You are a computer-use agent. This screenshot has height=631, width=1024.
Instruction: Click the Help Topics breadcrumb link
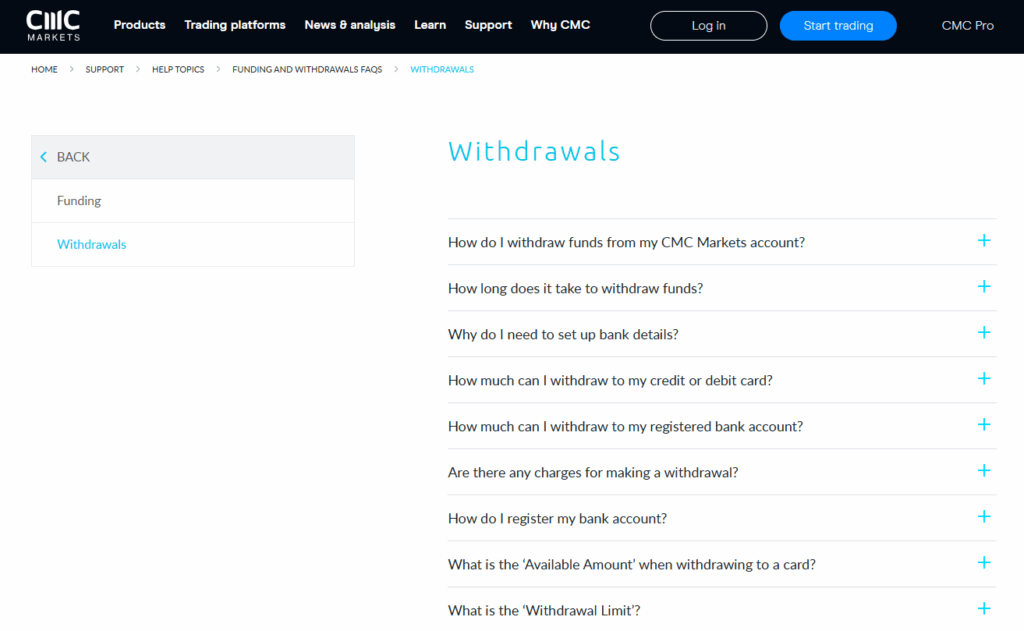click(x=178, y=70)
